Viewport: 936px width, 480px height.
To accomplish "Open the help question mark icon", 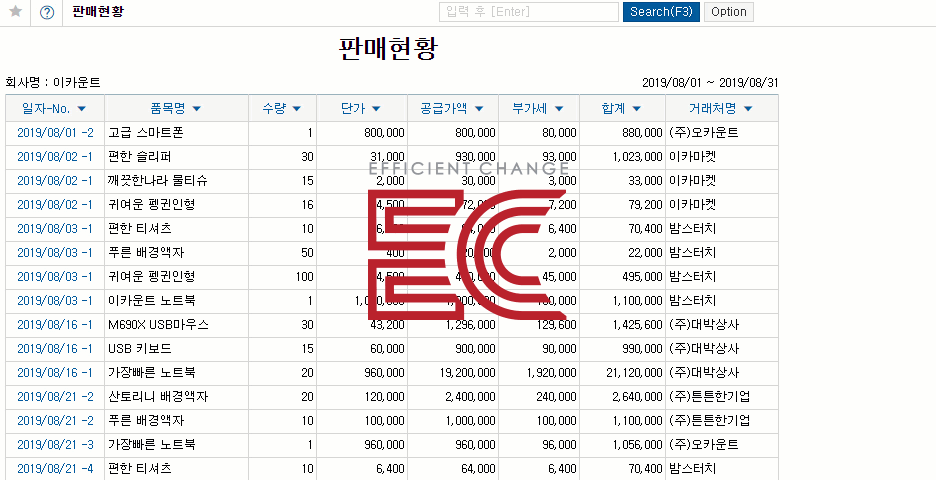I will pos(47,12).
